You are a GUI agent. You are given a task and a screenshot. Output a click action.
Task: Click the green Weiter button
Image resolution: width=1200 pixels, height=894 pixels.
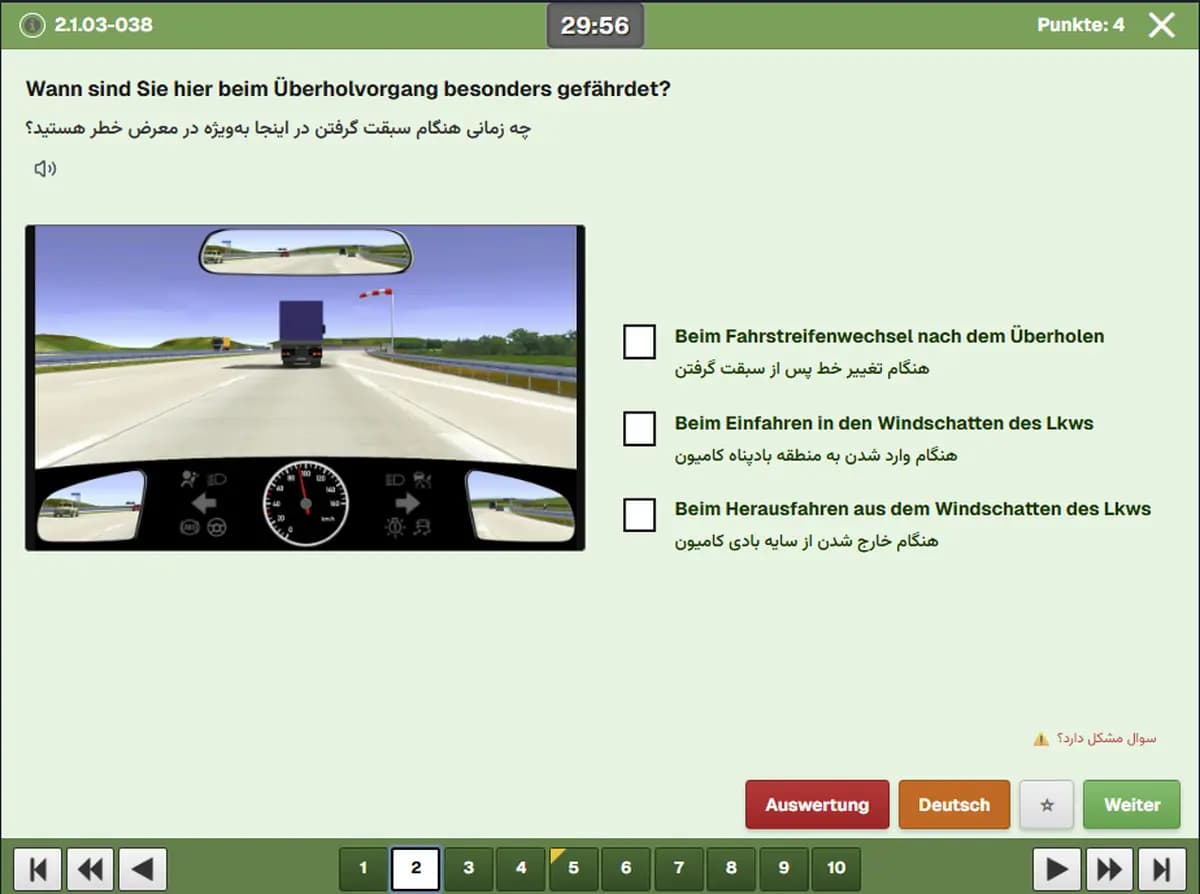coord(1131,805)
